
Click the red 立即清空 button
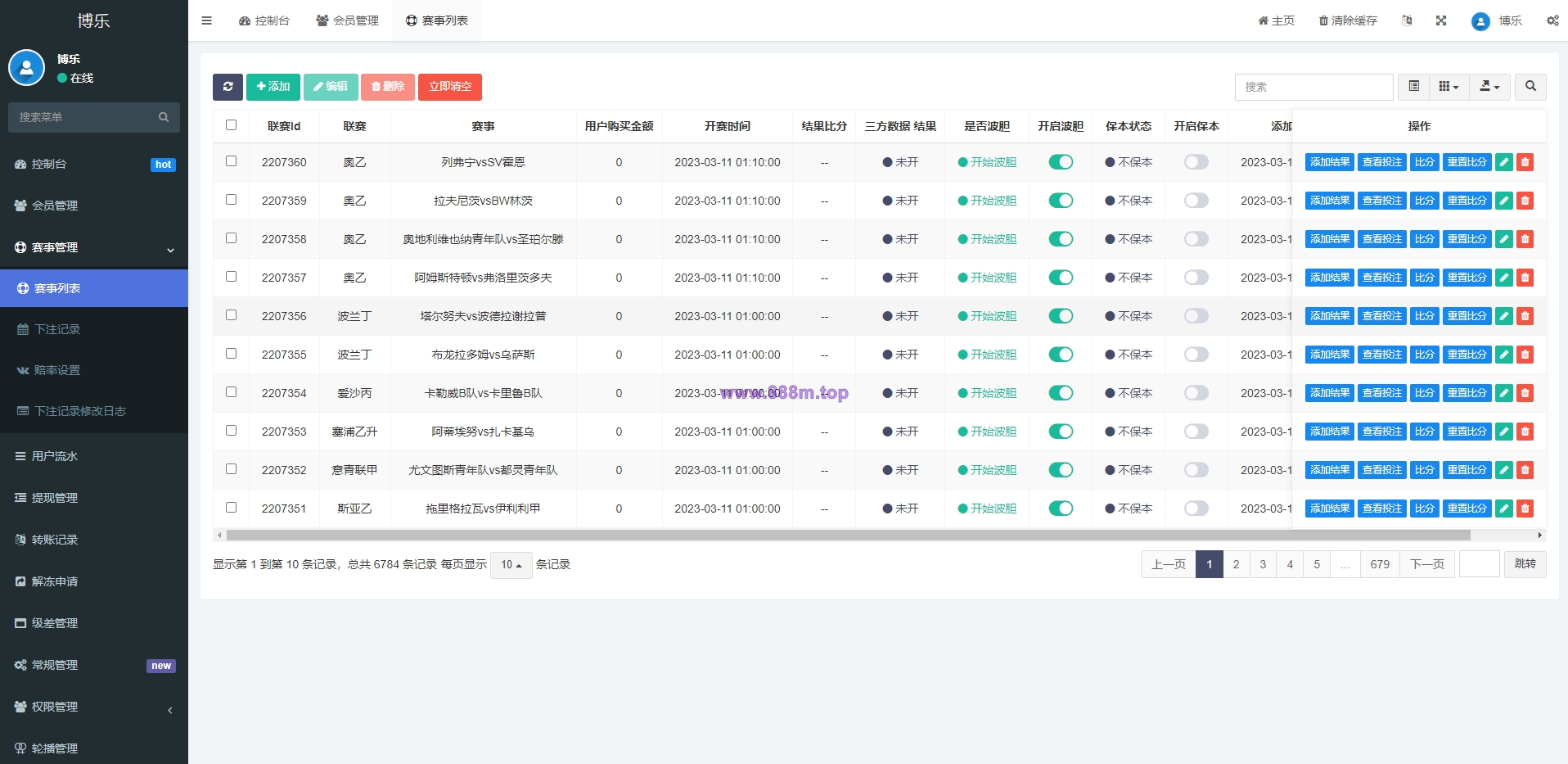click(450, 87)
